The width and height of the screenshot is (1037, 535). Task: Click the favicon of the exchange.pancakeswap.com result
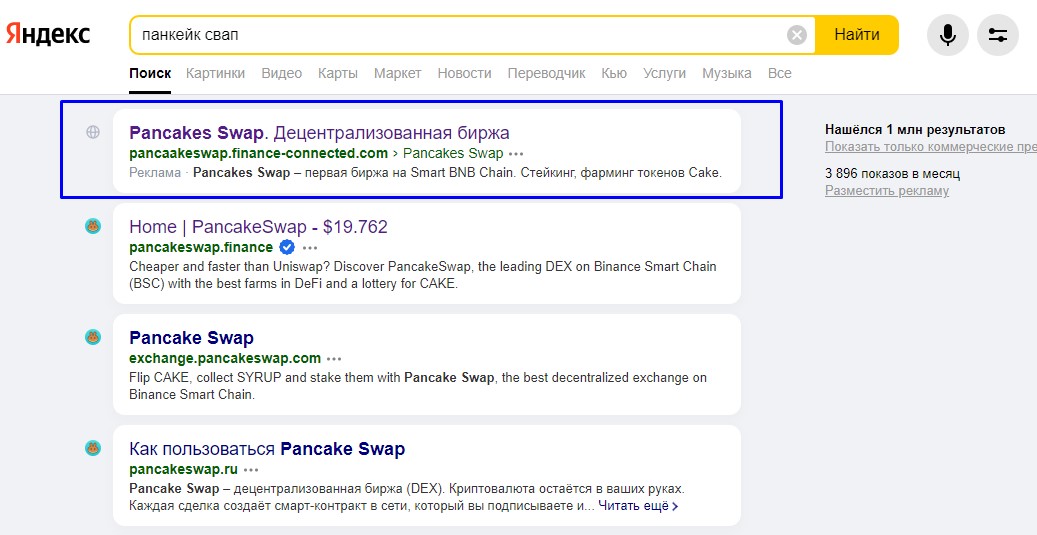[x=93, y=337]
